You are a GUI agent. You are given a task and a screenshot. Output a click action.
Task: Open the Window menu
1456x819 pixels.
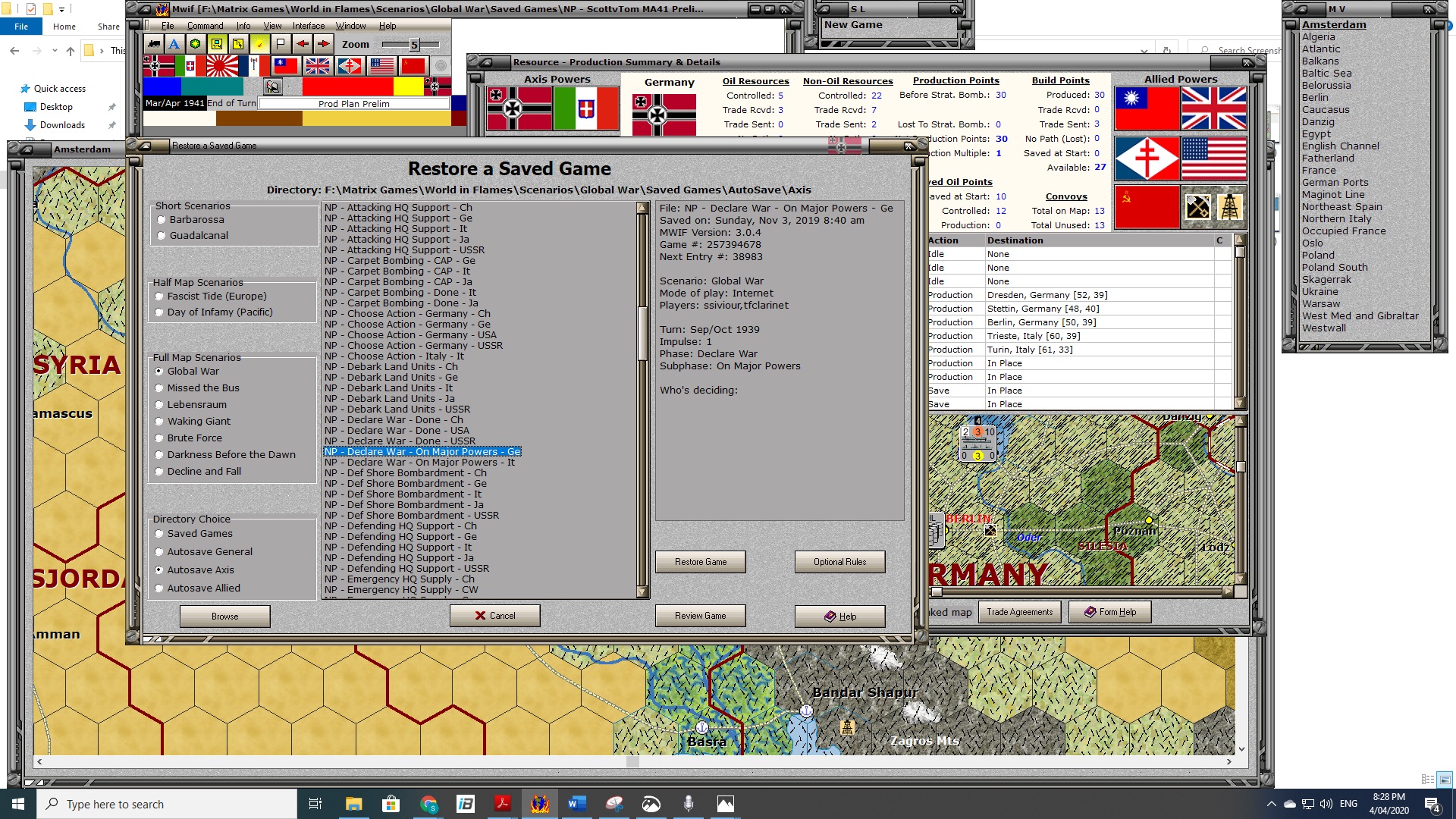350,26
